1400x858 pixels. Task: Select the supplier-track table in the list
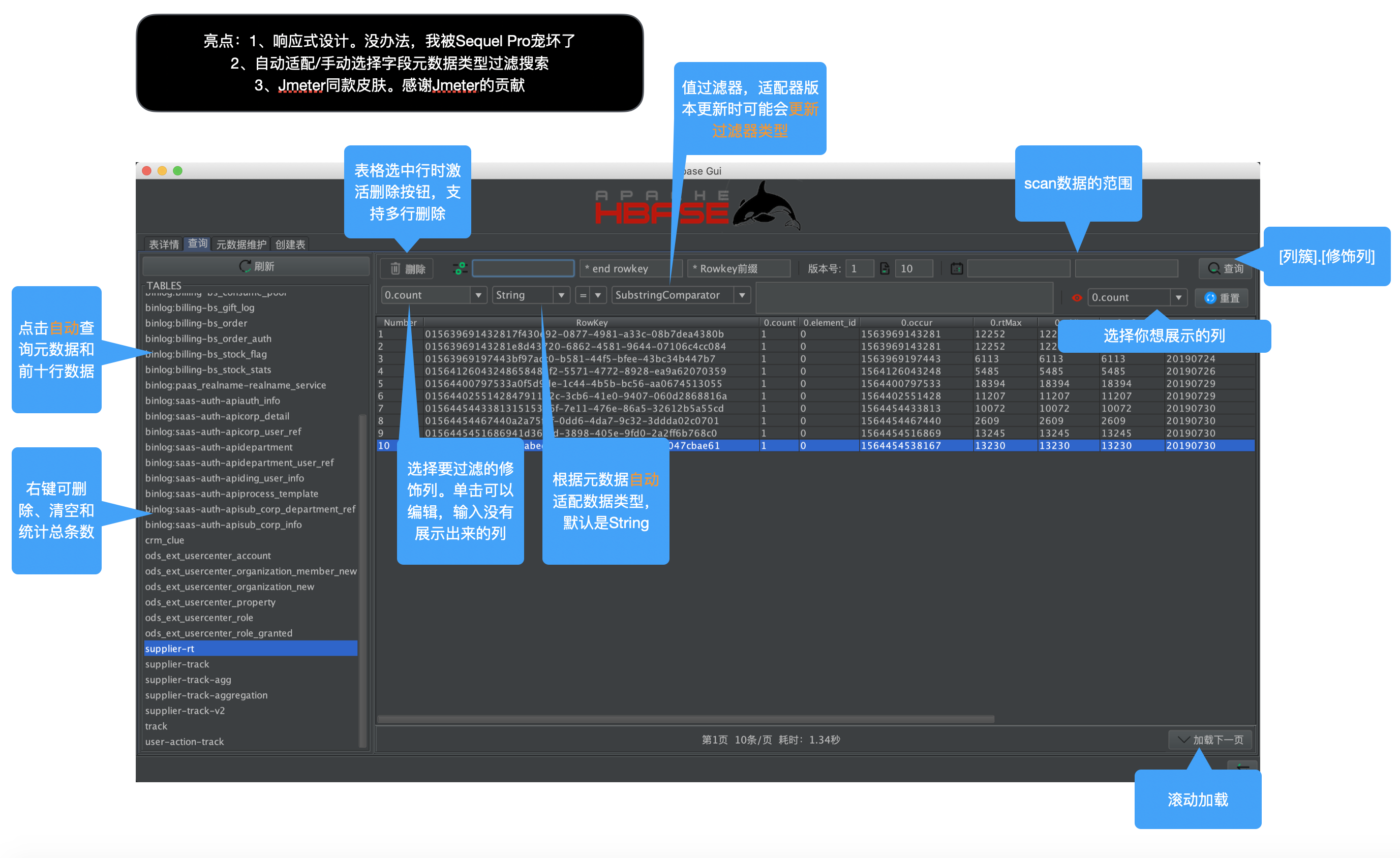click(177, 664)
